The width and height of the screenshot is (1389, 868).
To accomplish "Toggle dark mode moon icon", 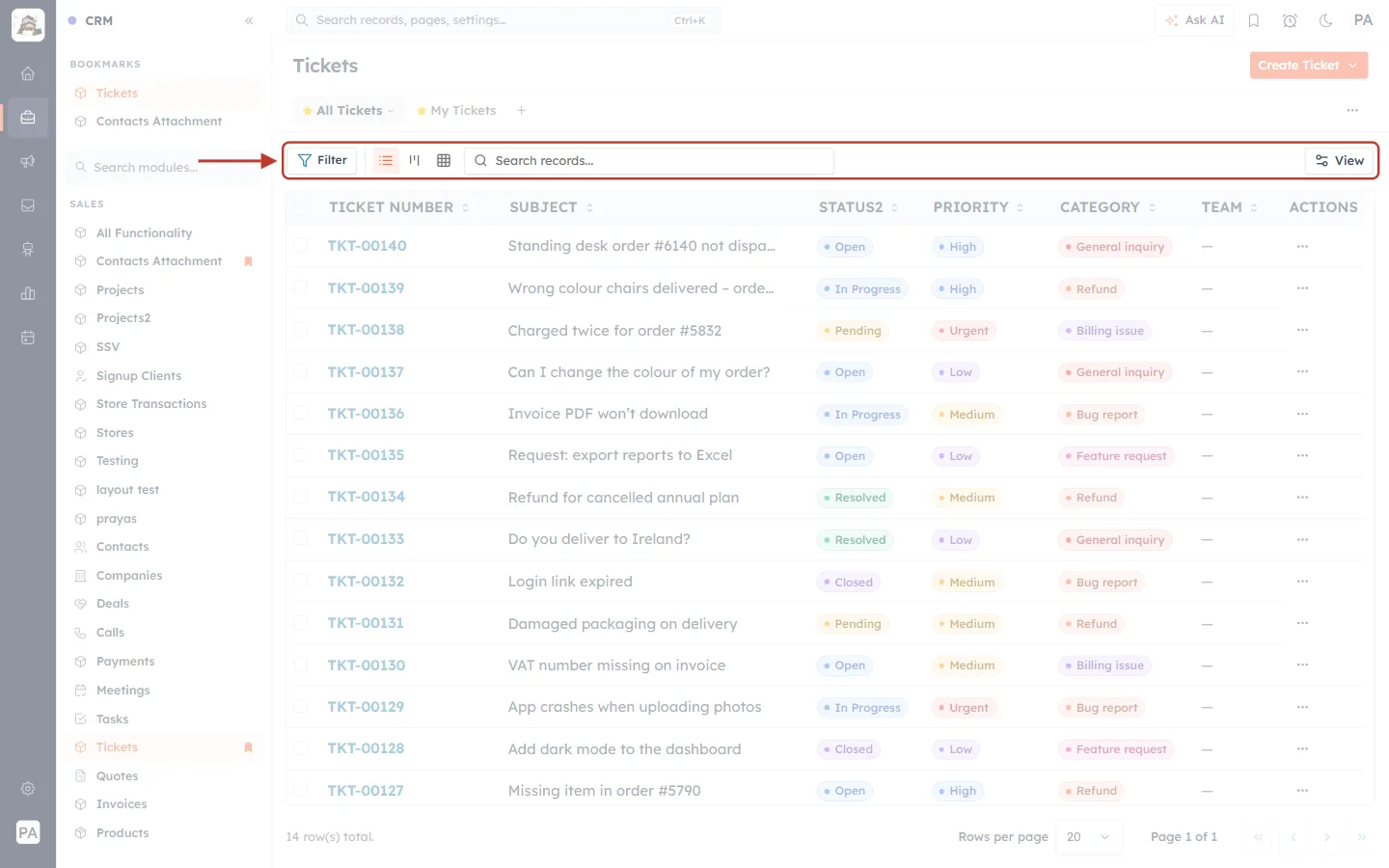I will [x=1325, y=20].
